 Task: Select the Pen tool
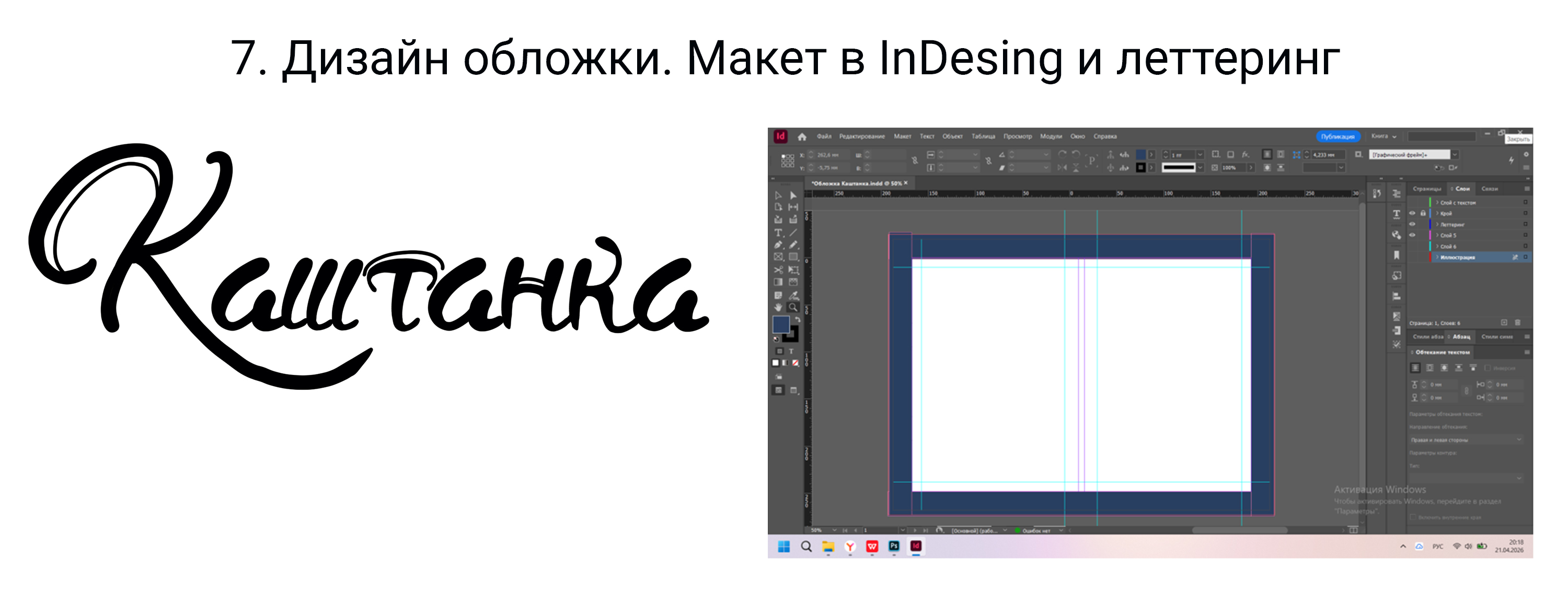click(778, 244)
